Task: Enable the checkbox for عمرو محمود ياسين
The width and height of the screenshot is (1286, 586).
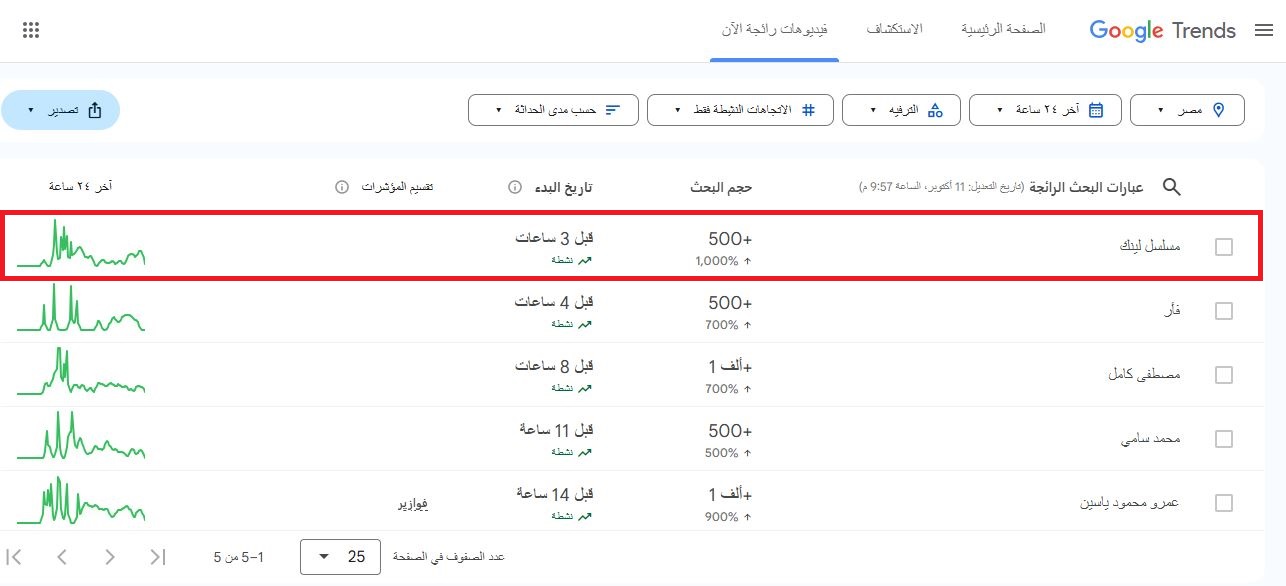Action: click(1224, 501)
